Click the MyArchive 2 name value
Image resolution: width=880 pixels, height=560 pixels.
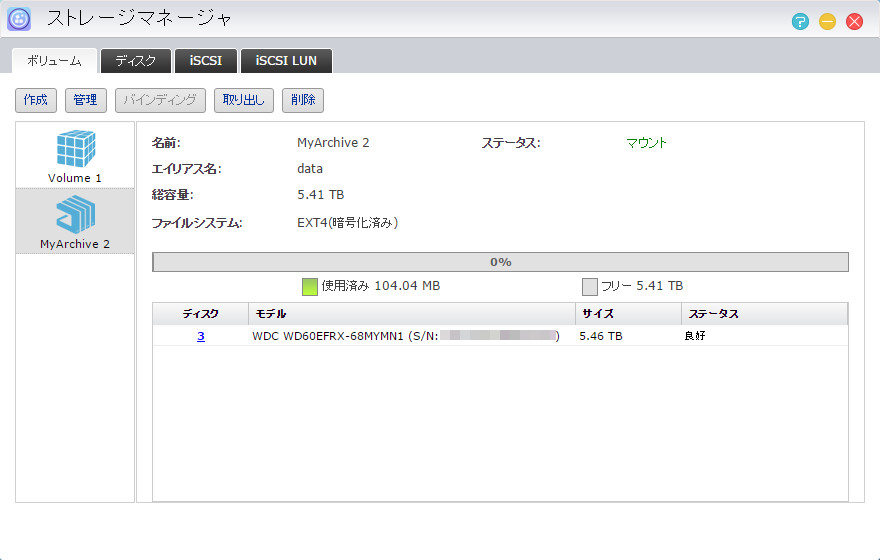point(333,143)
